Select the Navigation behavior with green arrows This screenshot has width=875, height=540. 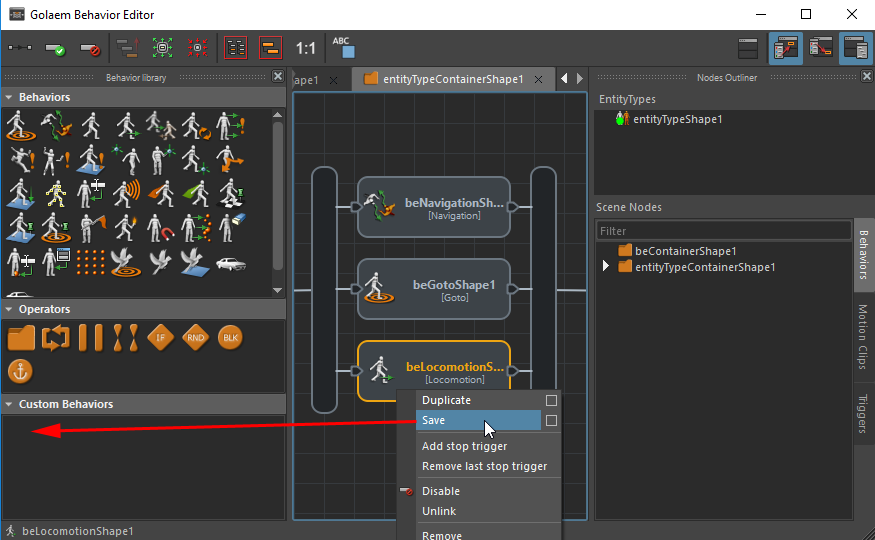tap(56, 126)
